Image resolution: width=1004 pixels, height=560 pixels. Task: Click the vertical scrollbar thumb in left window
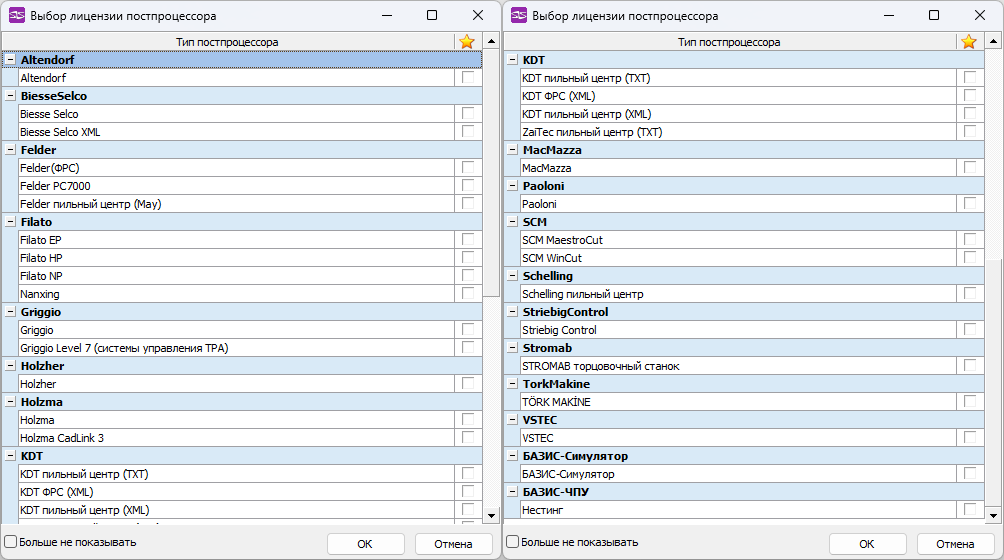click(491, 170)
